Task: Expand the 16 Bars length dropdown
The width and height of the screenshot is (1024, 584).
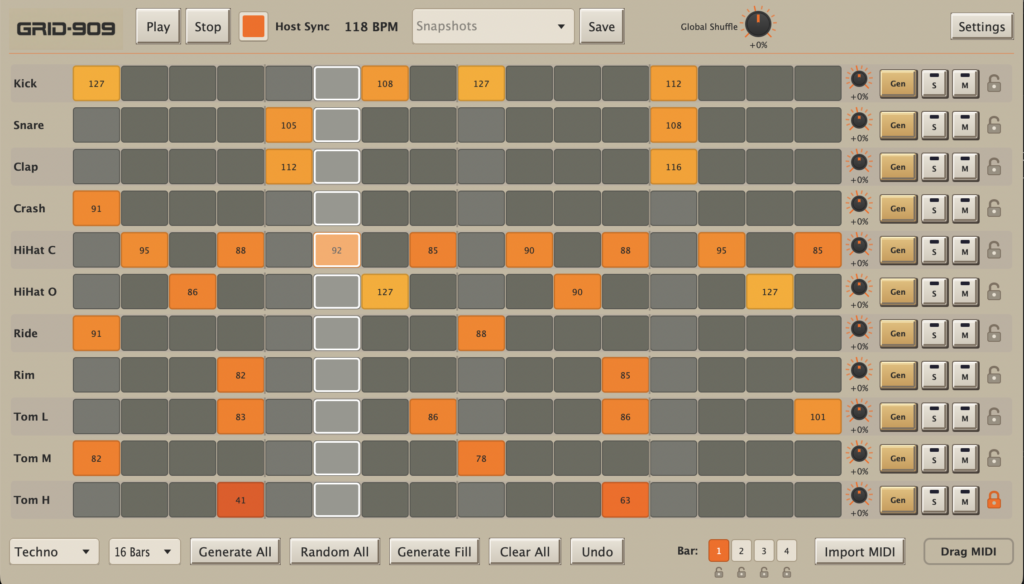Action: coord(144,551)
